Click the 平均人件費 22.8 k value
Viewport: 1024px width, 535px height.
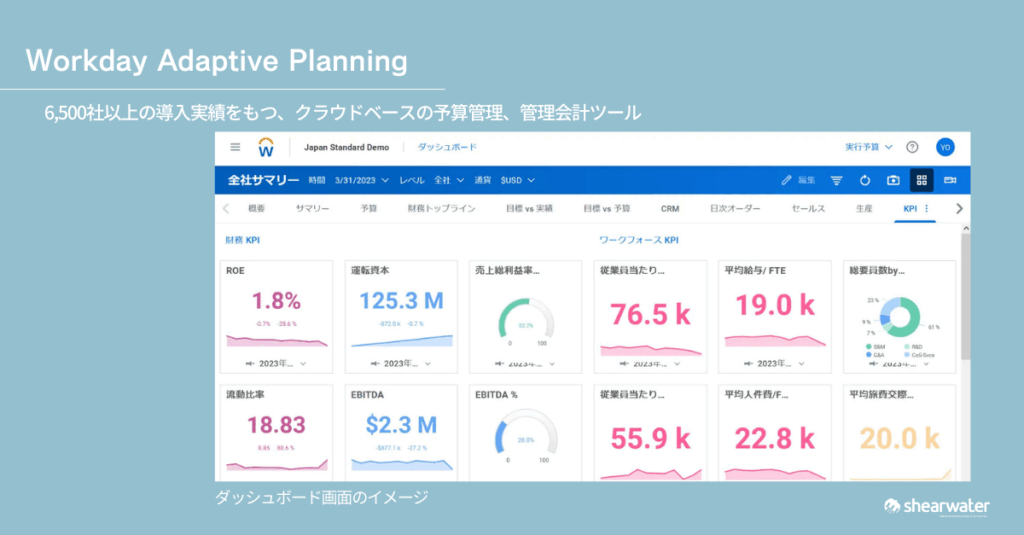[x=775, y=438]
